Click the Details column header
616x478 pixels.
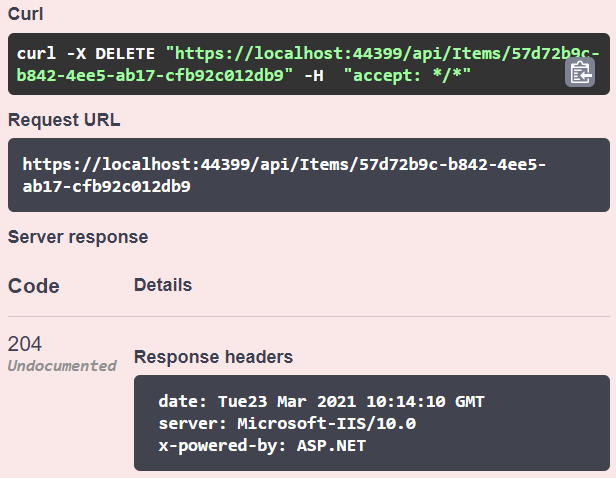coord(163,285)
